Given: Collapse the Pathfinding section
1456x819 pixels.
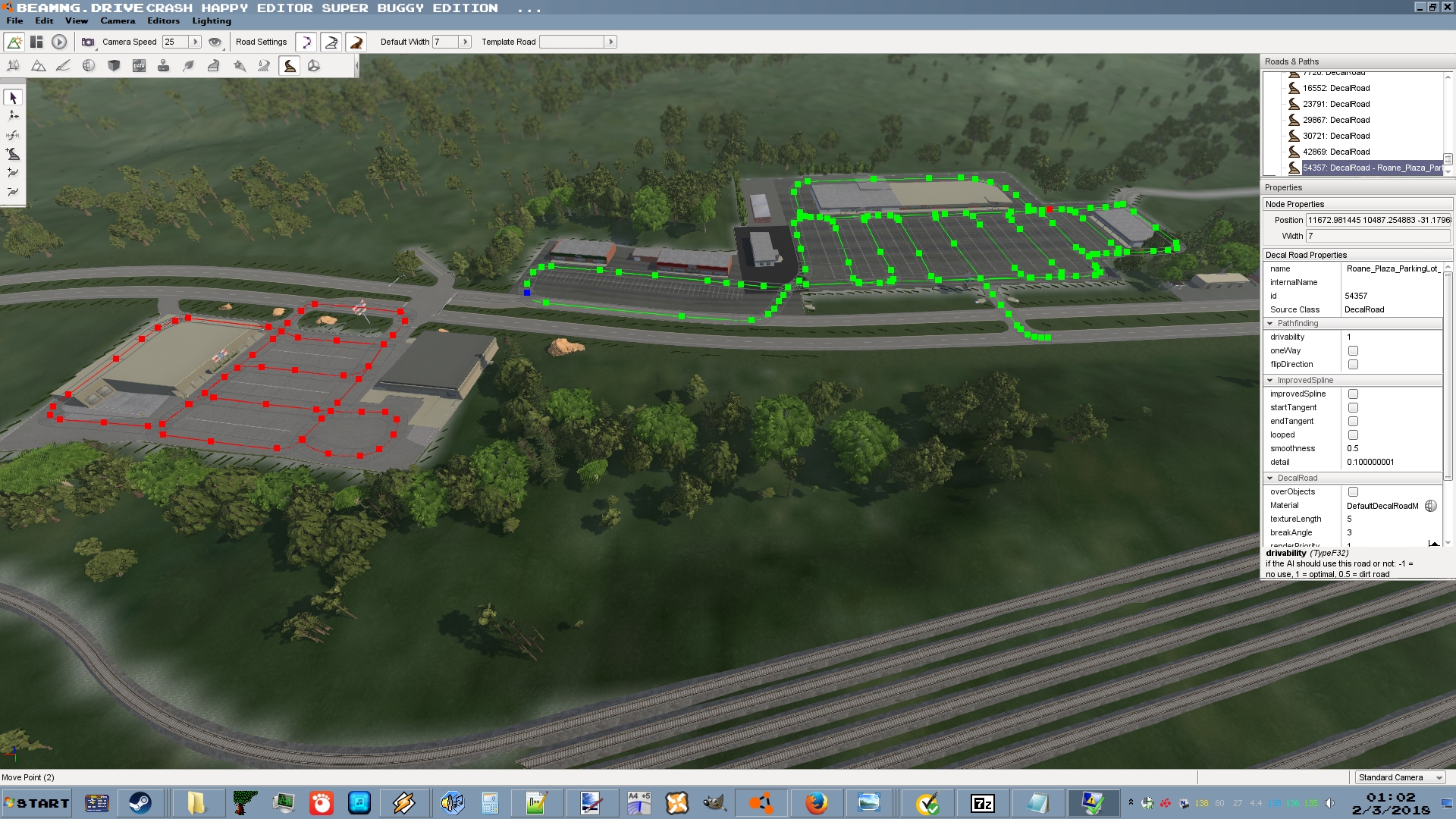Looking at the screenshot, I should (x=1270, y=323).
